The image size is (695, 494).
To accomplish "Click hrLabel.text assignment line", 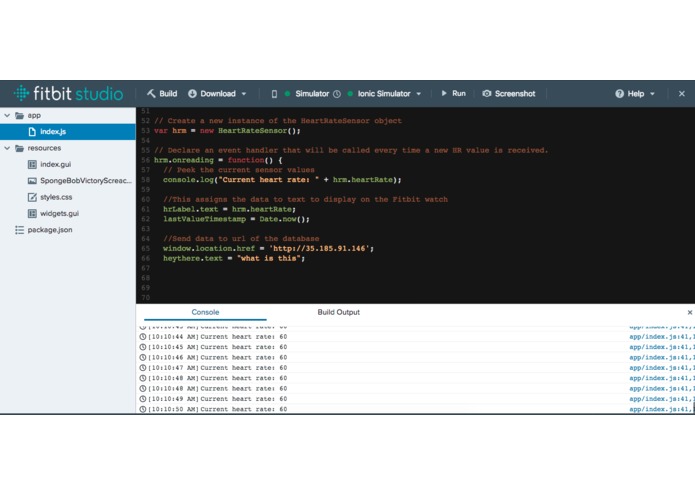I will point(229,209).
